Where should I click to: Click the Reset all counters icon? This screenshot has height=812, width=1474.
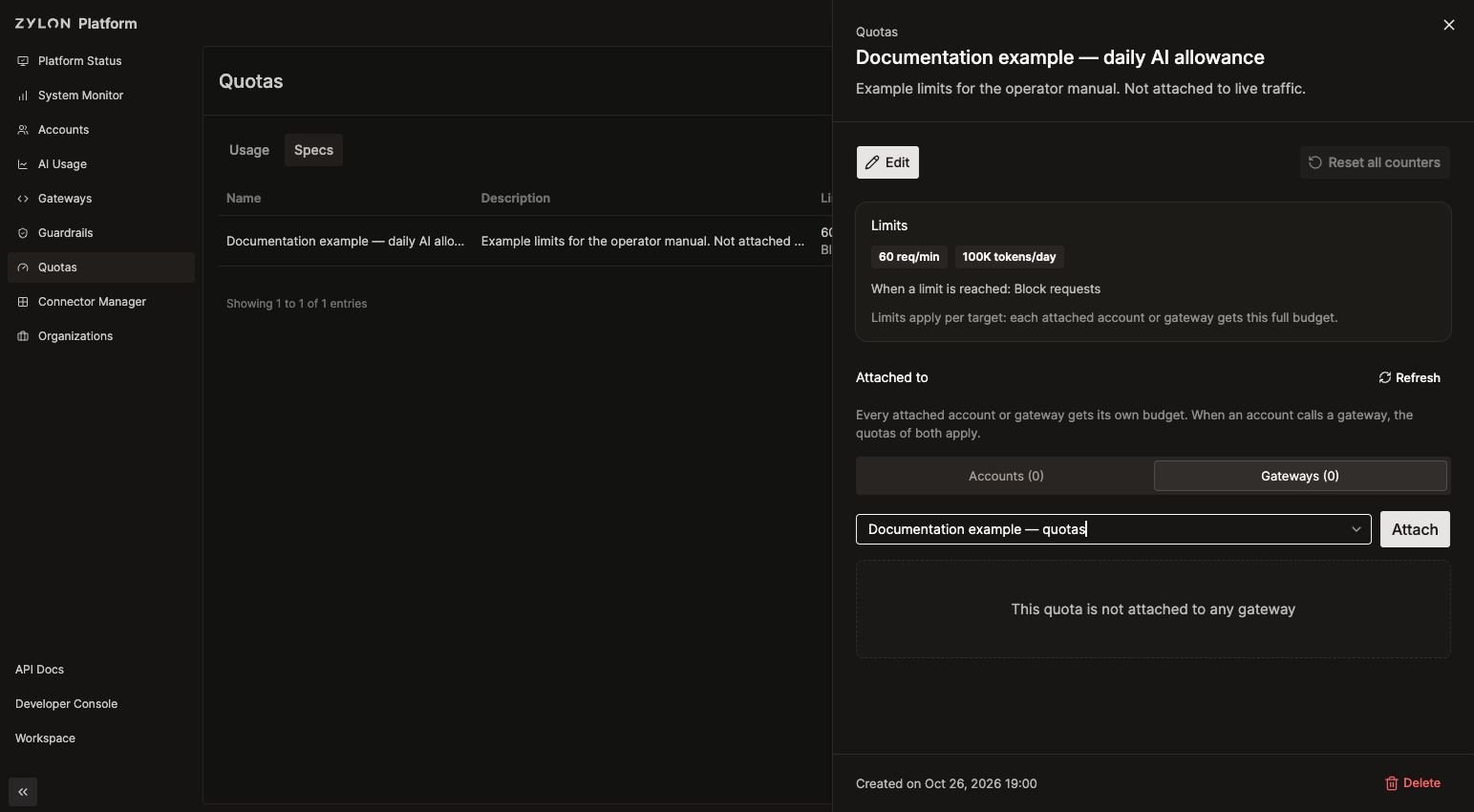coord(1315,162)
